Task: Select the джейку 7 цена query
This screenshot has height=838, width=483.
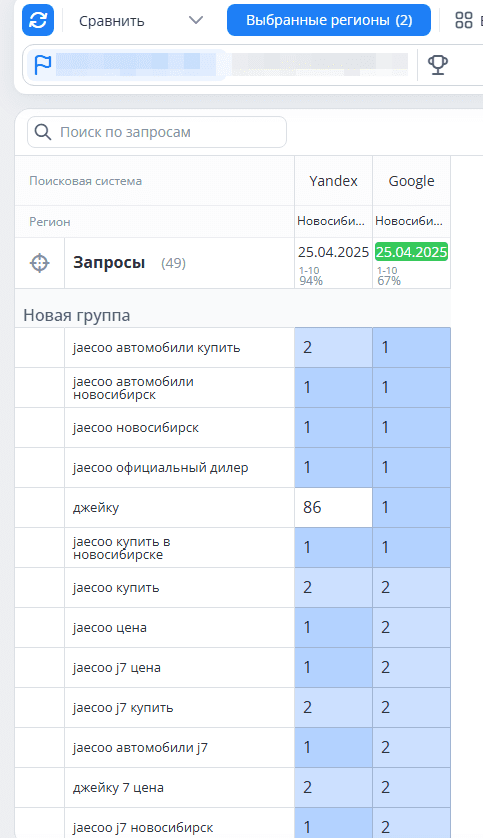Action: [x=118, y=788]
